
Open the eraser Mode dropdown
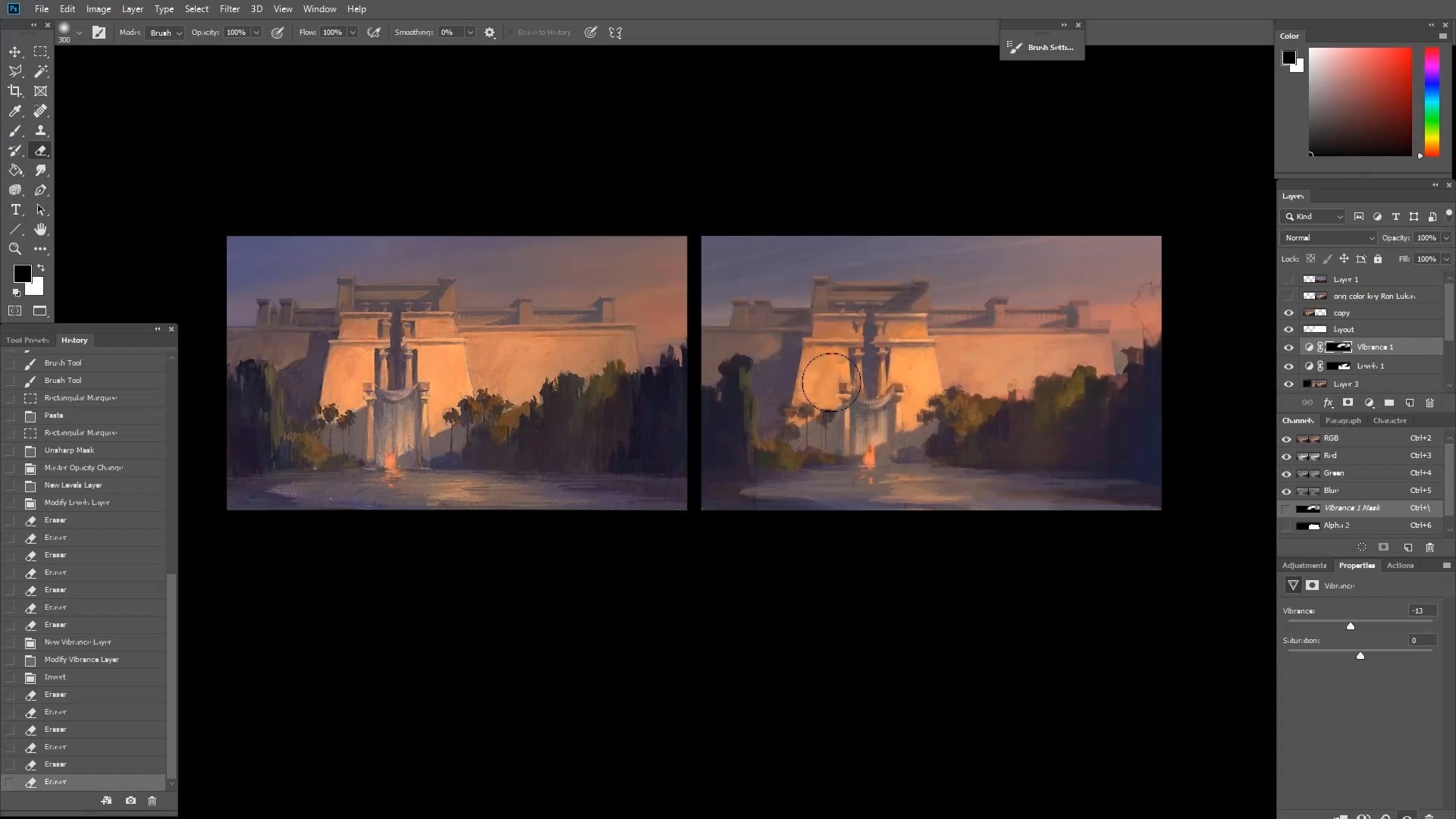coord(165,33)
